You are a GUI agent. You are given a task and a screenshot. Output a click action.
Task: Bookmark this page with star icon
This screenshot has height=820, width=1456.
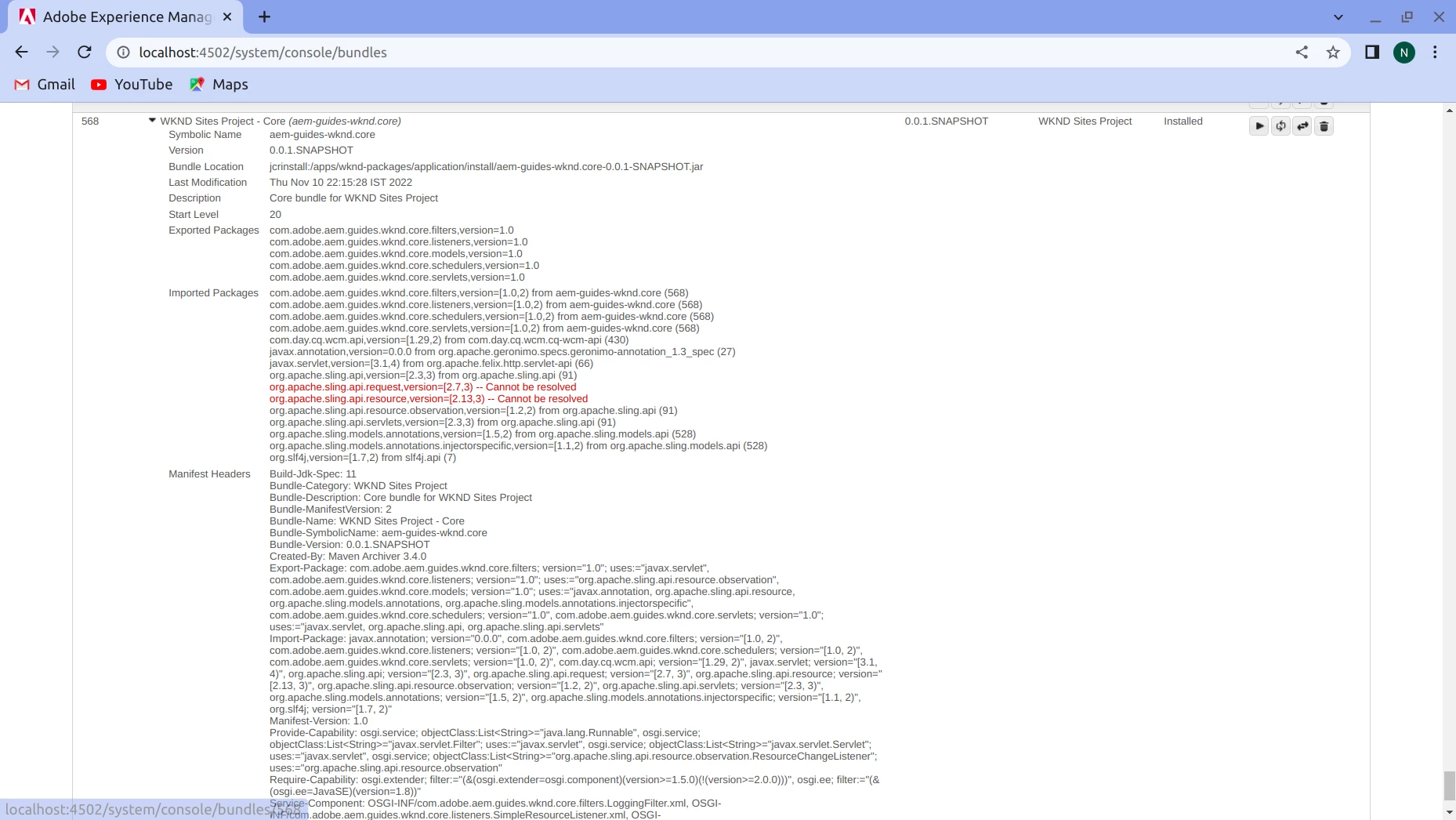pyautogui.click(x=1333, y=53)
